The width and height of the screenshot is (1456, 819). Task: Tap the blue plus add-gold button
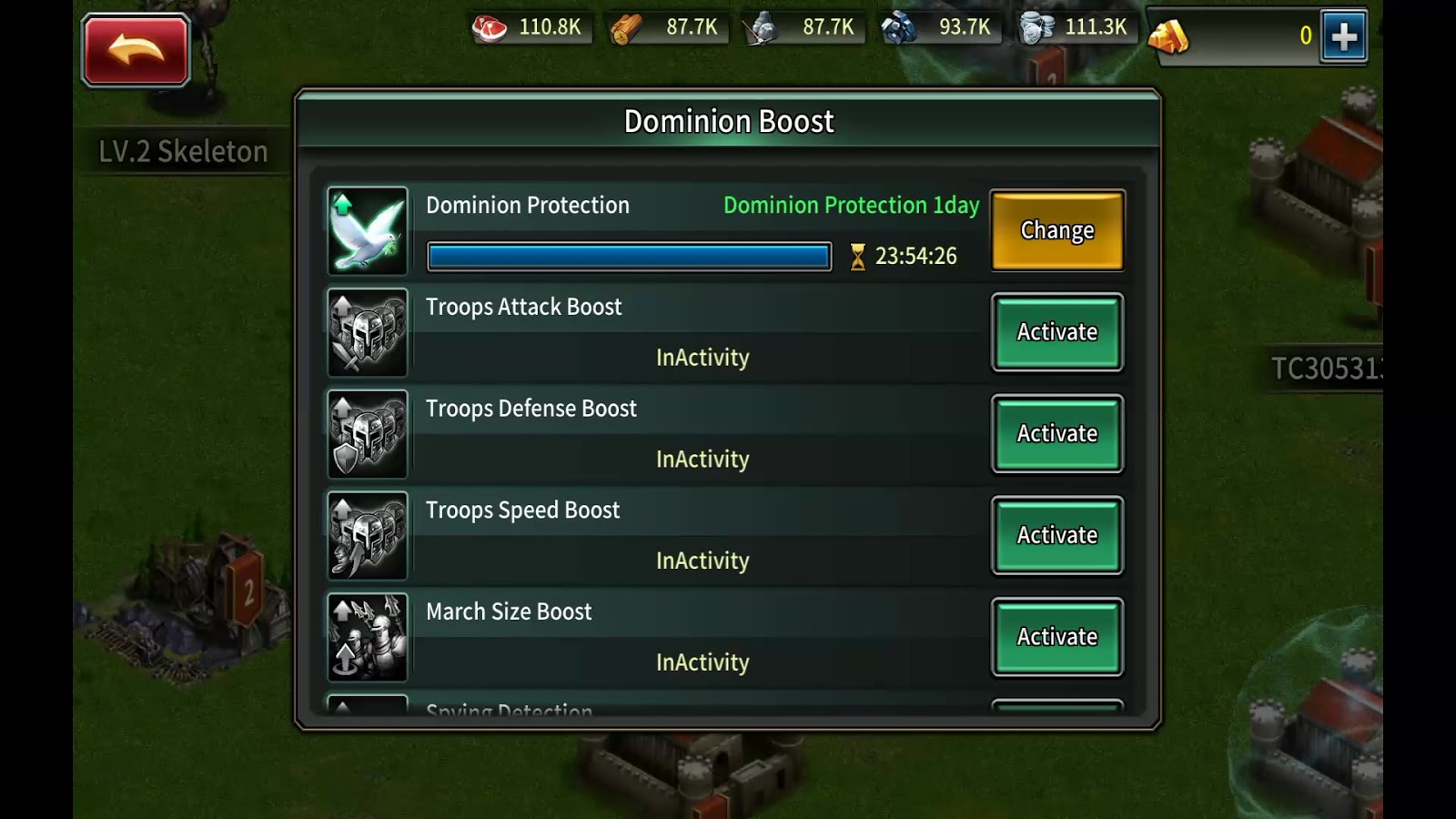(x=1343, y=36)
